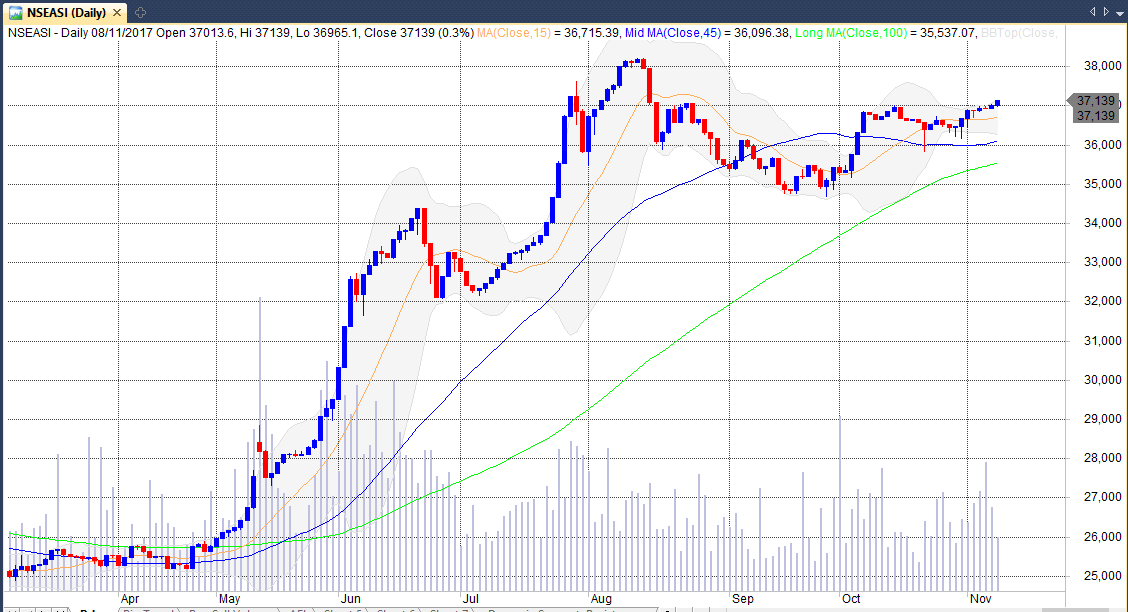1128x612 pixels.
Task: Click the Apr label on the time axis
Action: click(x=130, y=598)
